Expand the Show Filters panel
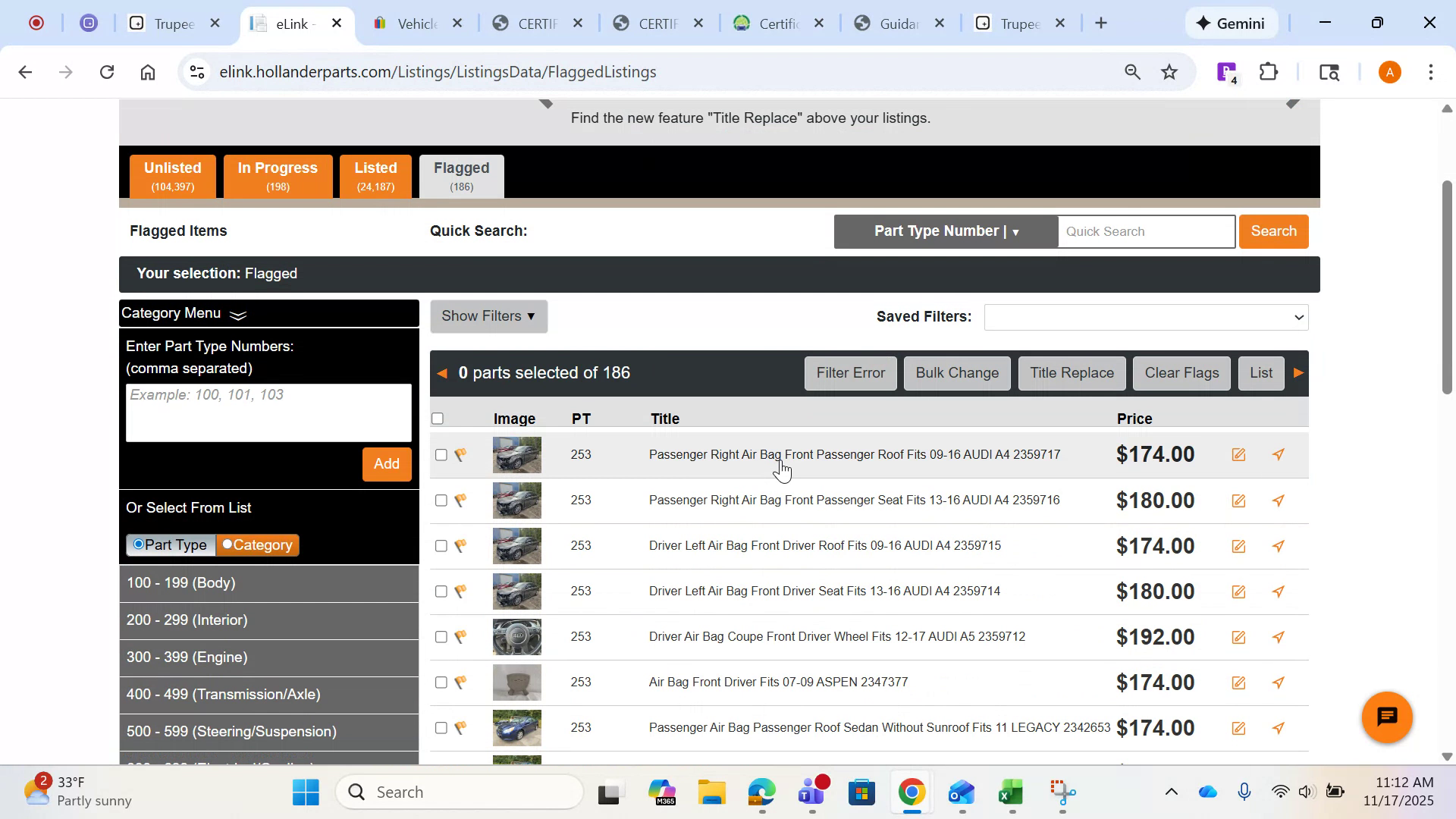1456x819 pixels. point(488,316)
